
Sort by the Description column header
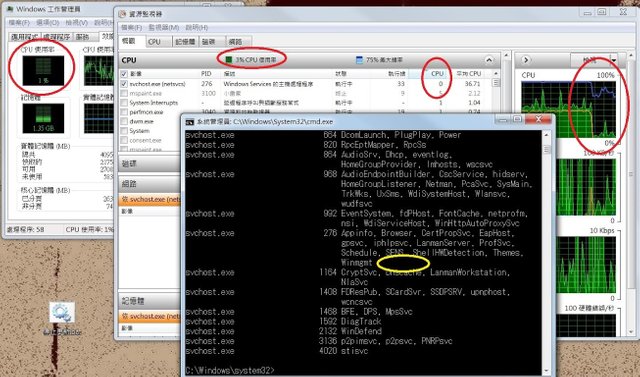229,74
